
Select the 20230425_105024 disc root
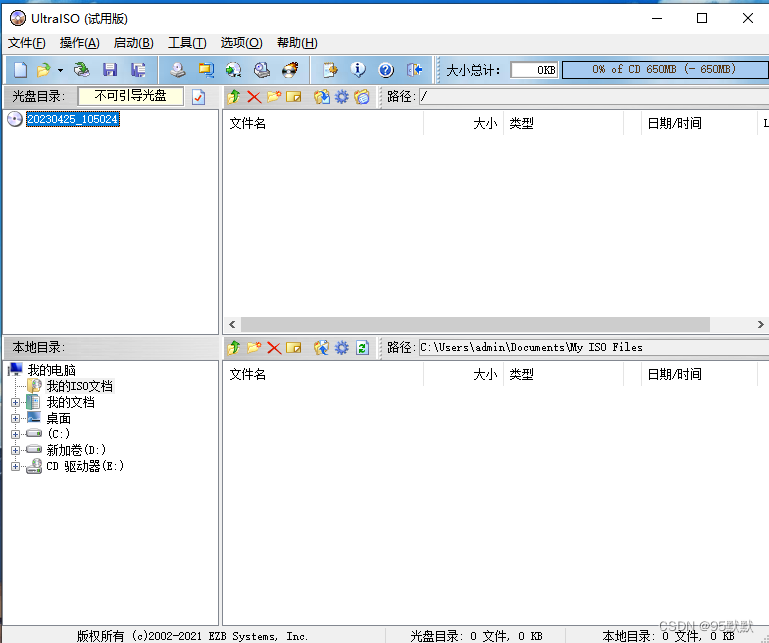tap(73, 119)
